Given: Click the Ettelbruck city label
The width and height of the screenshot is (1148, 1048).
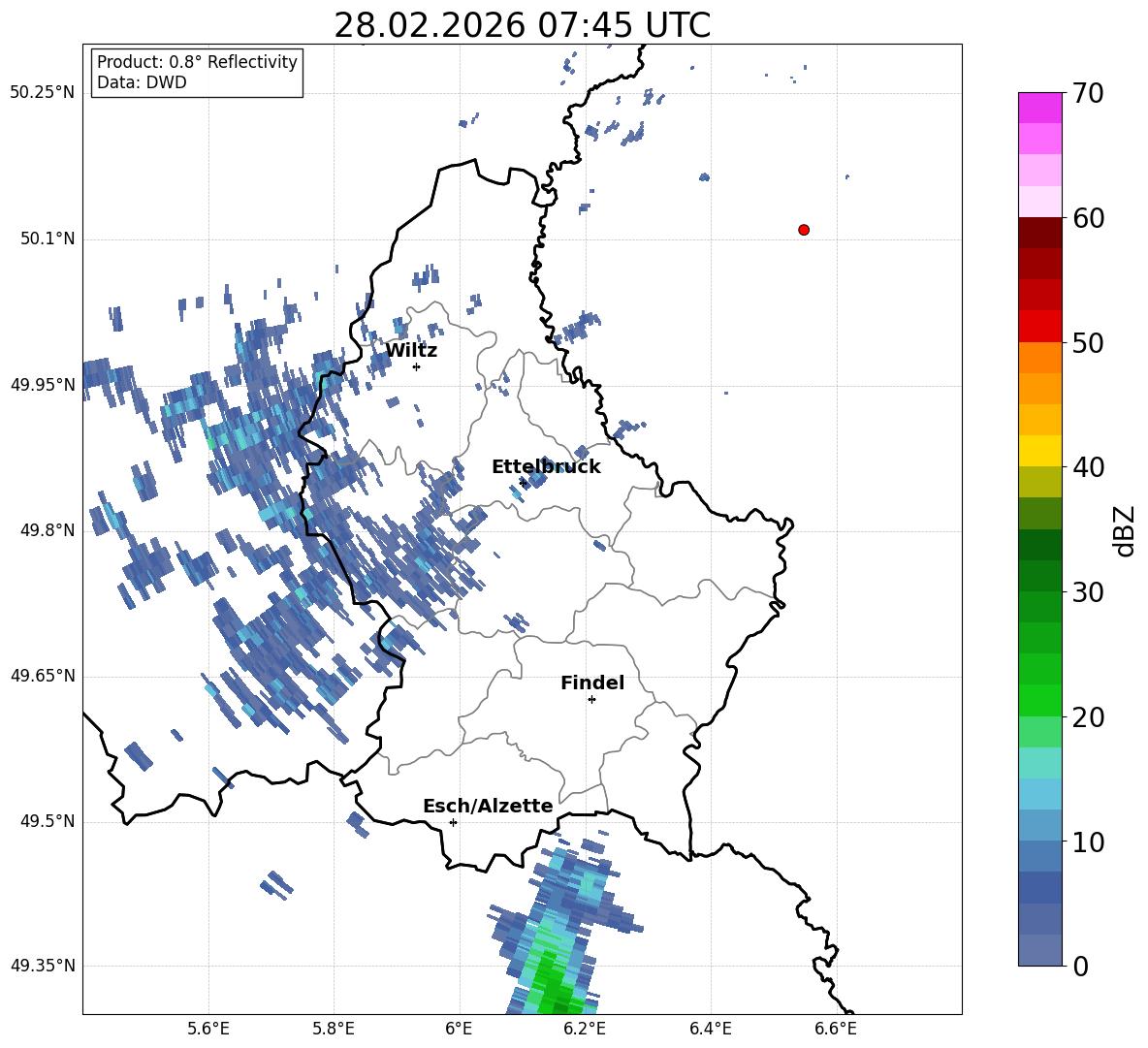Looking at the screenshot, I should (546, 467).
